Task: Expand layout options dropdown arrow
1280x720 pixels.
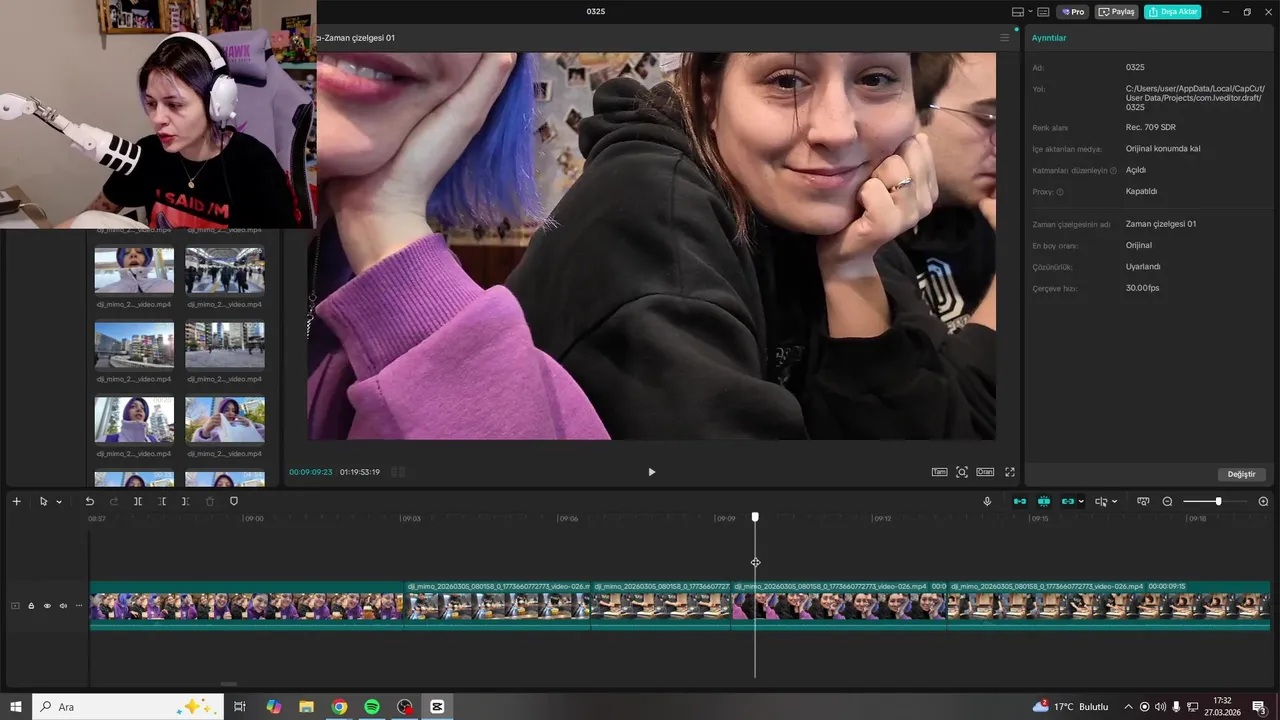Action: (x=1029, y=12)
